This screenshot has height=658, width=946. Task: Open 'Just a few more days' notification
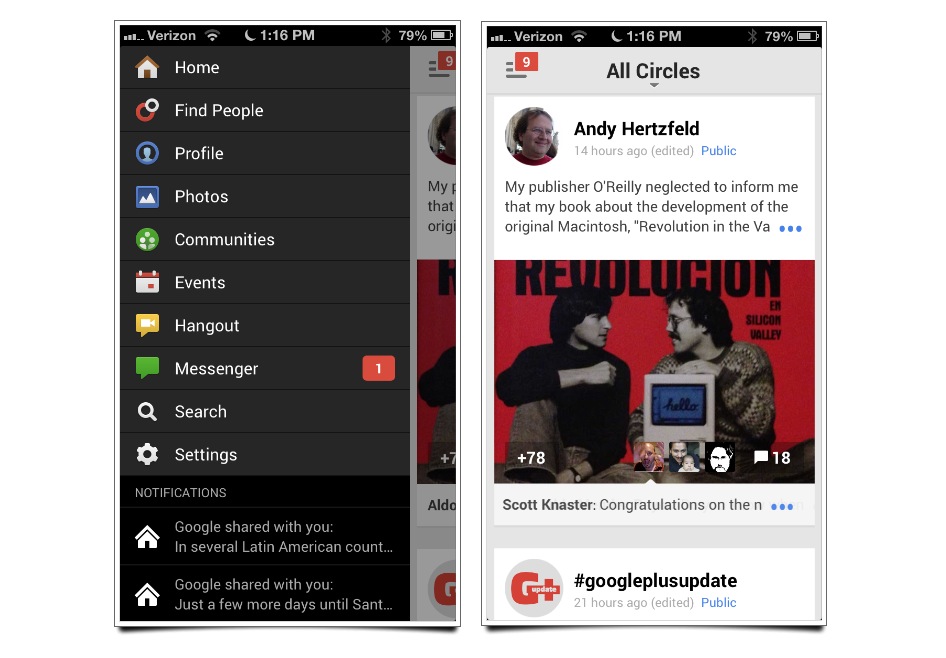265,593
